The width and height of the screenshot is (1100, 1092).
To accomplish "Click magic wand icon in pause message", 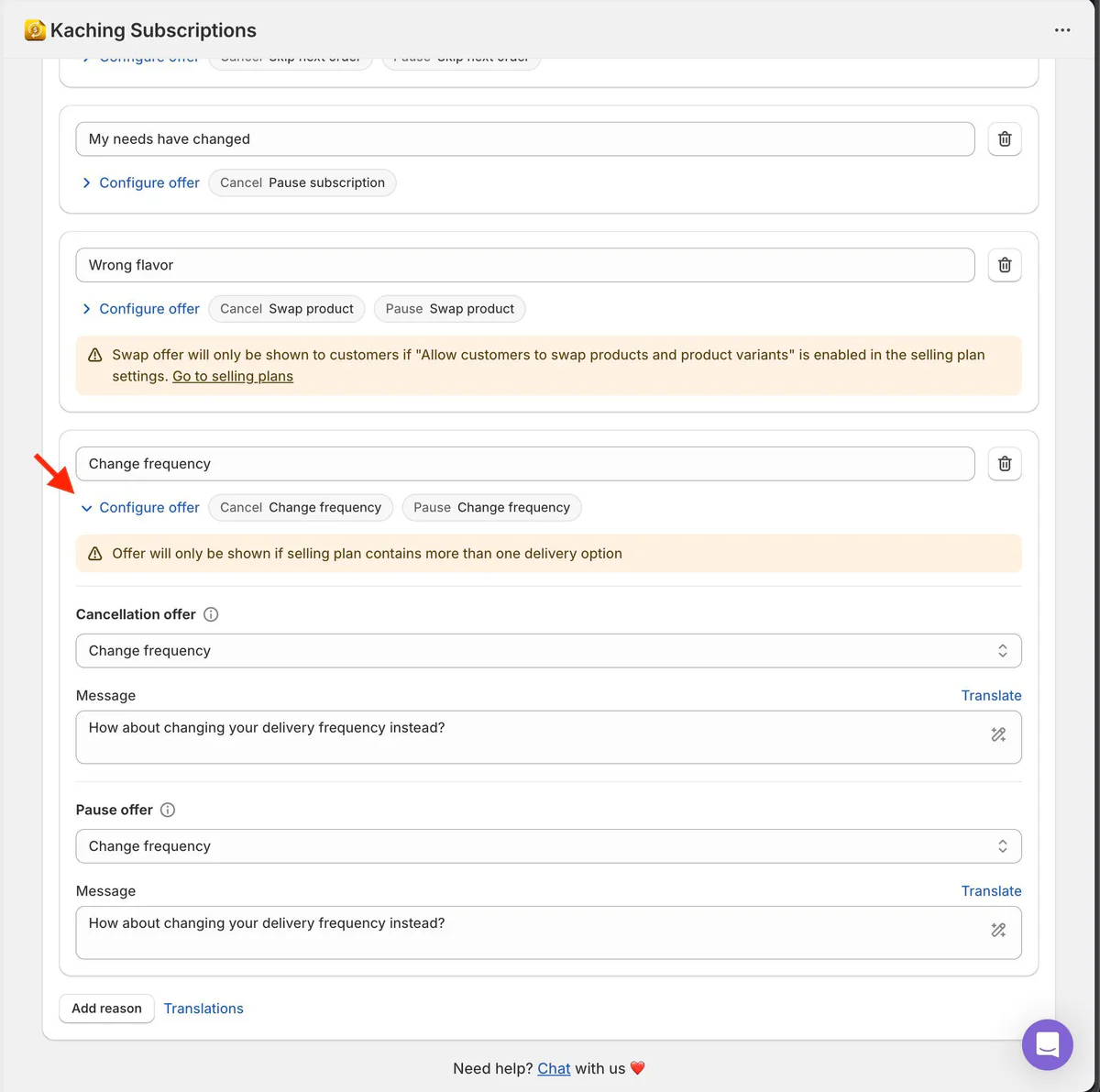I will tap(998, 930).
